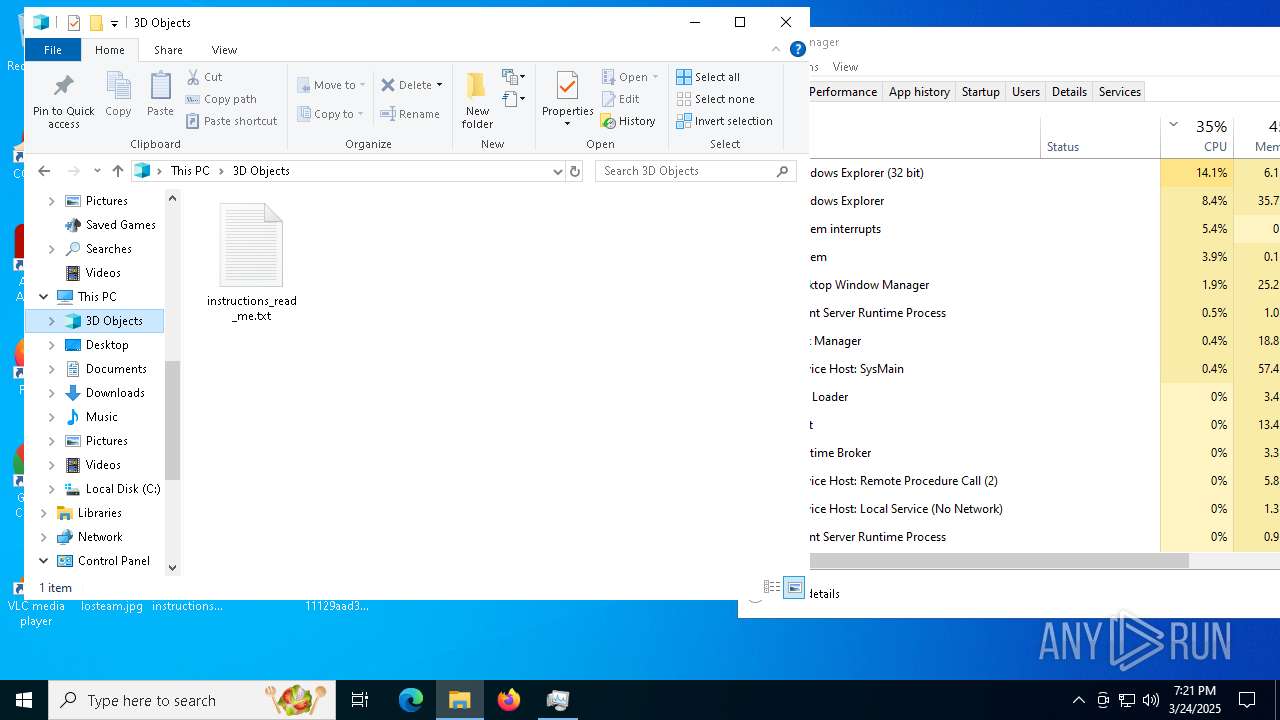Expand the Documents tree node
Viewport: 1280px width, 720px height.
[x=52, y=369]
